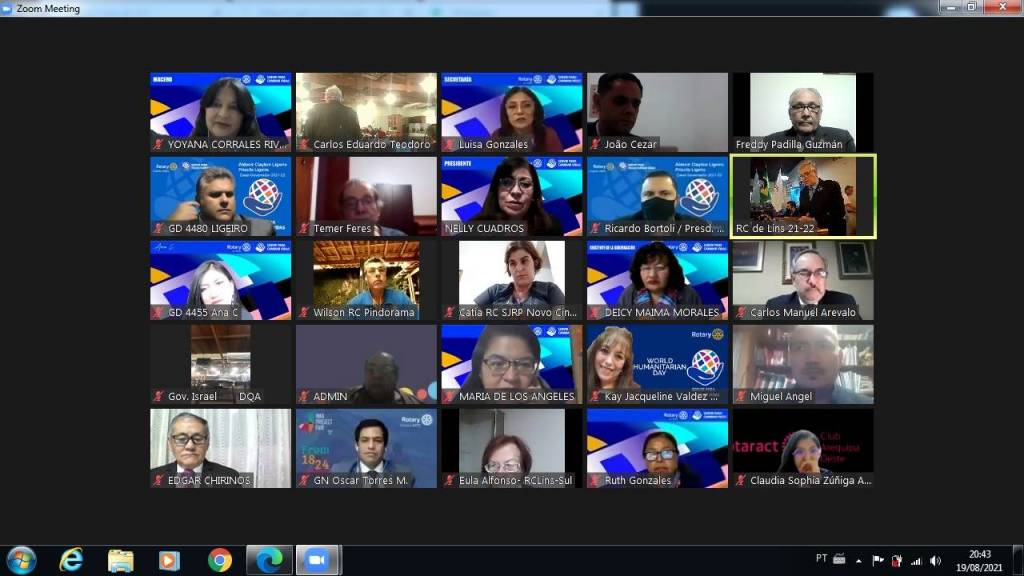
Task: Launch Internet Explorer from the taskbar
Action: tap(71, 560)
